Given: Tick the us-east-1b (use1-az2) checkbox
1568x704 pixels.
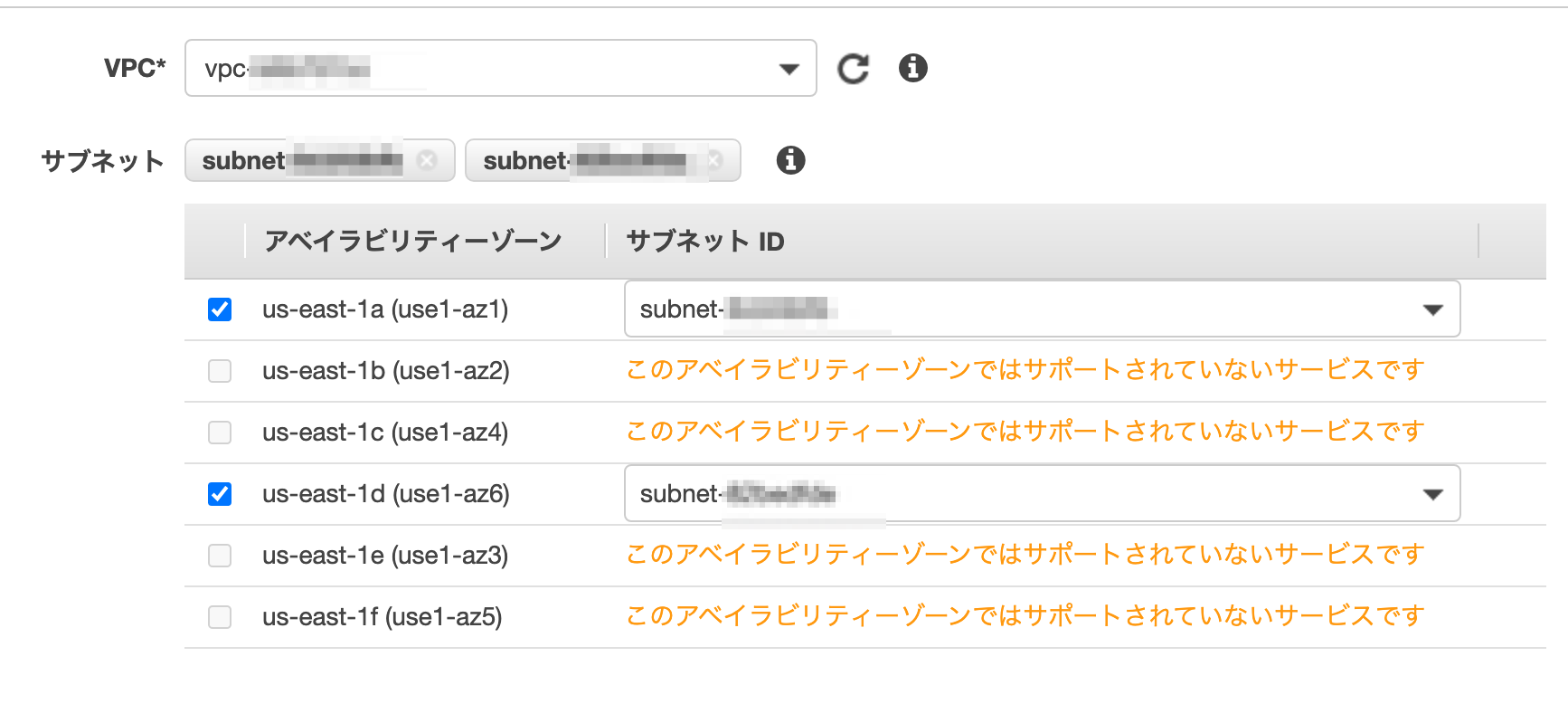Looking at the screenshot, I should (220, 371).
